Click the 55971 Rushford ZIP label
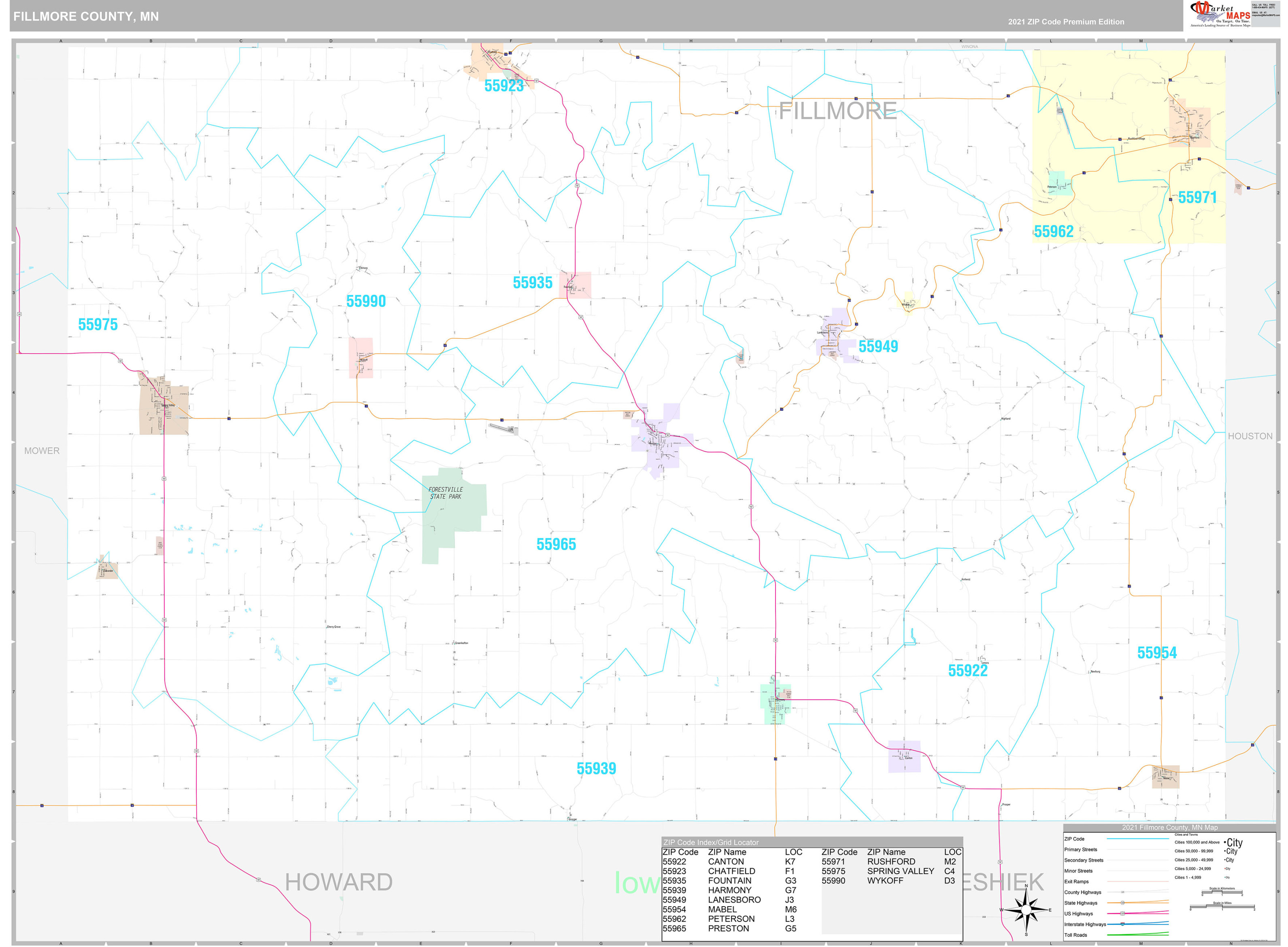Image resolution: width=1288 pixels, height=947 pixels. point(1197,198)
